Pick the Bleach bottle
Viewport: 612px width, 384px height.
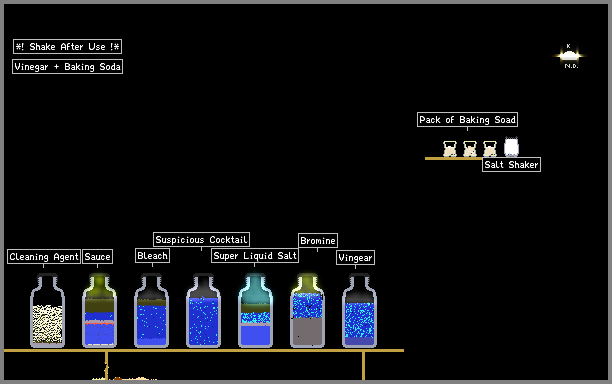click(151, 310)
